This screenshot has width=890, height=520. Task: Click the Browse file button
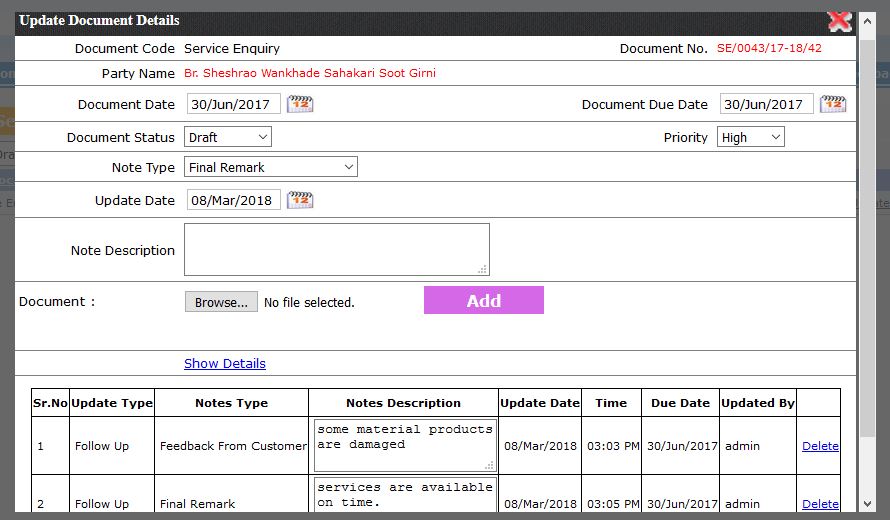[x=221, y=302]
